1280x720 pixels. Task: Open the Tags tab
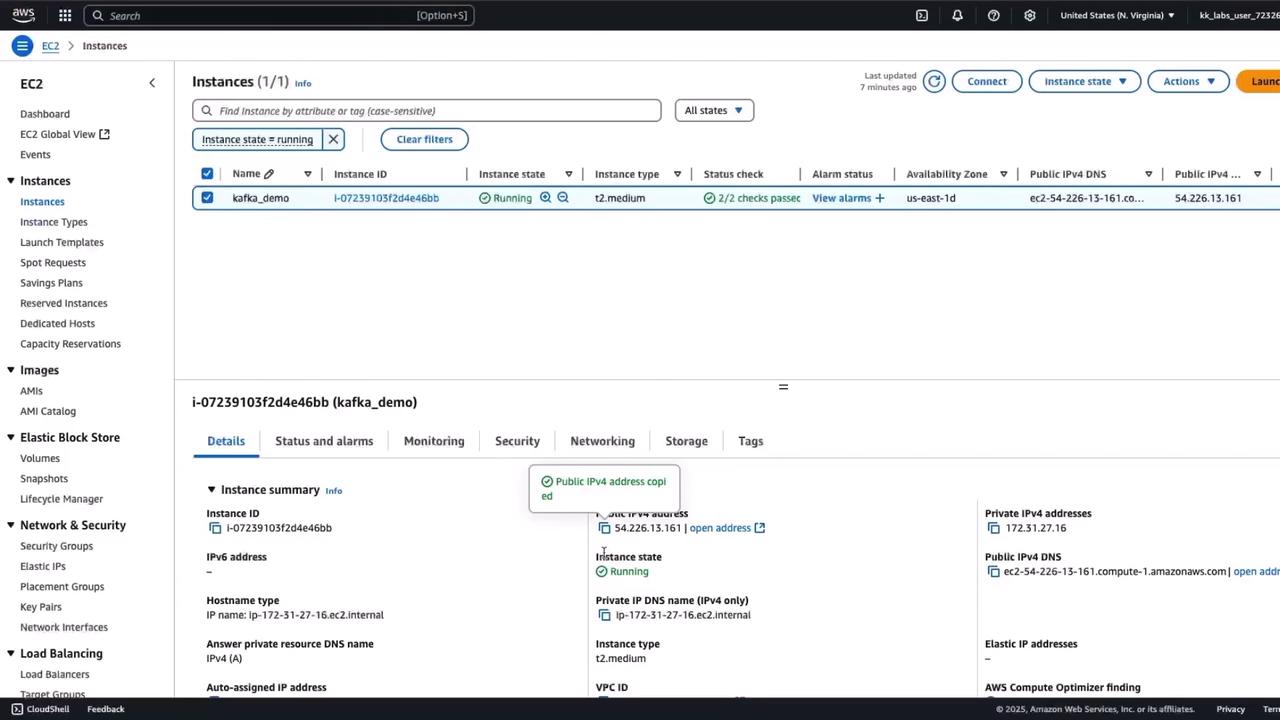[x=750, y=441]
